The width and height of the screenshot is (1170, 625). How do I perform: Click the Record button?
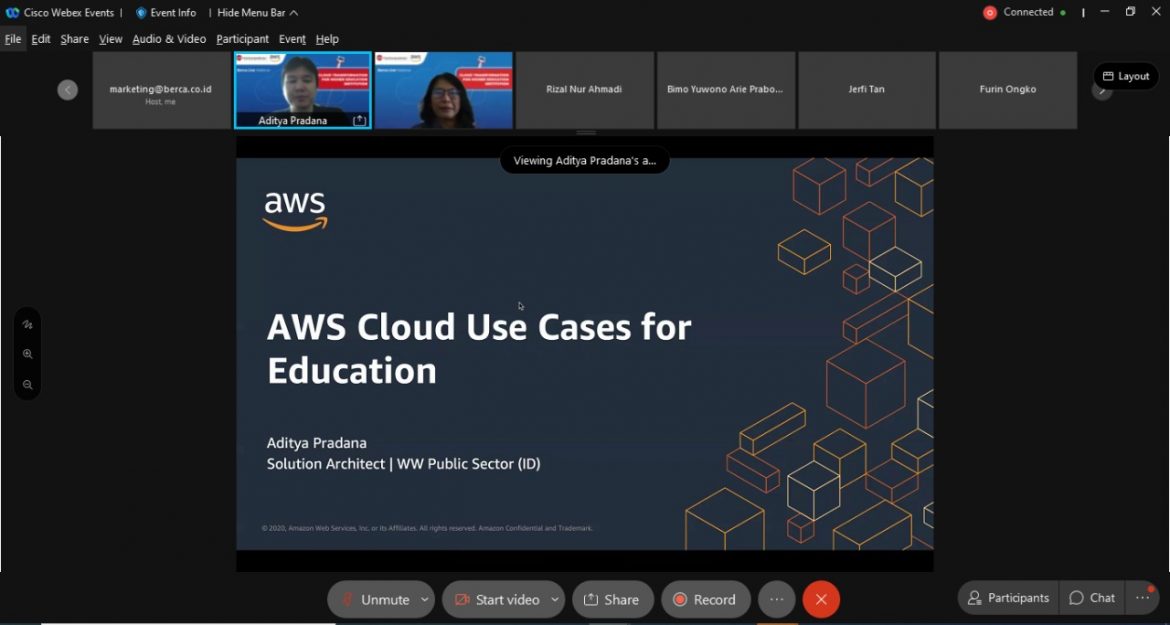(706, 600)
